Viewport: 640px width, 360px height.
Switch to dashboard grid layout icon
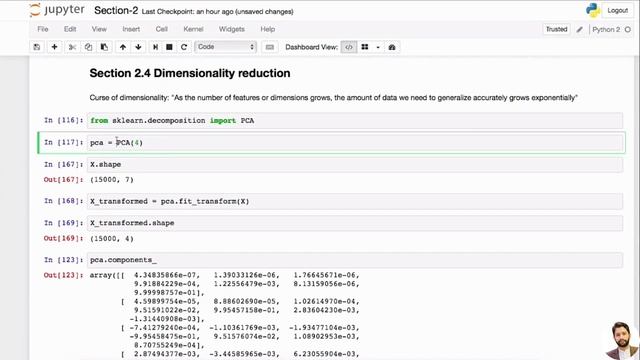[x=365, y=47]
